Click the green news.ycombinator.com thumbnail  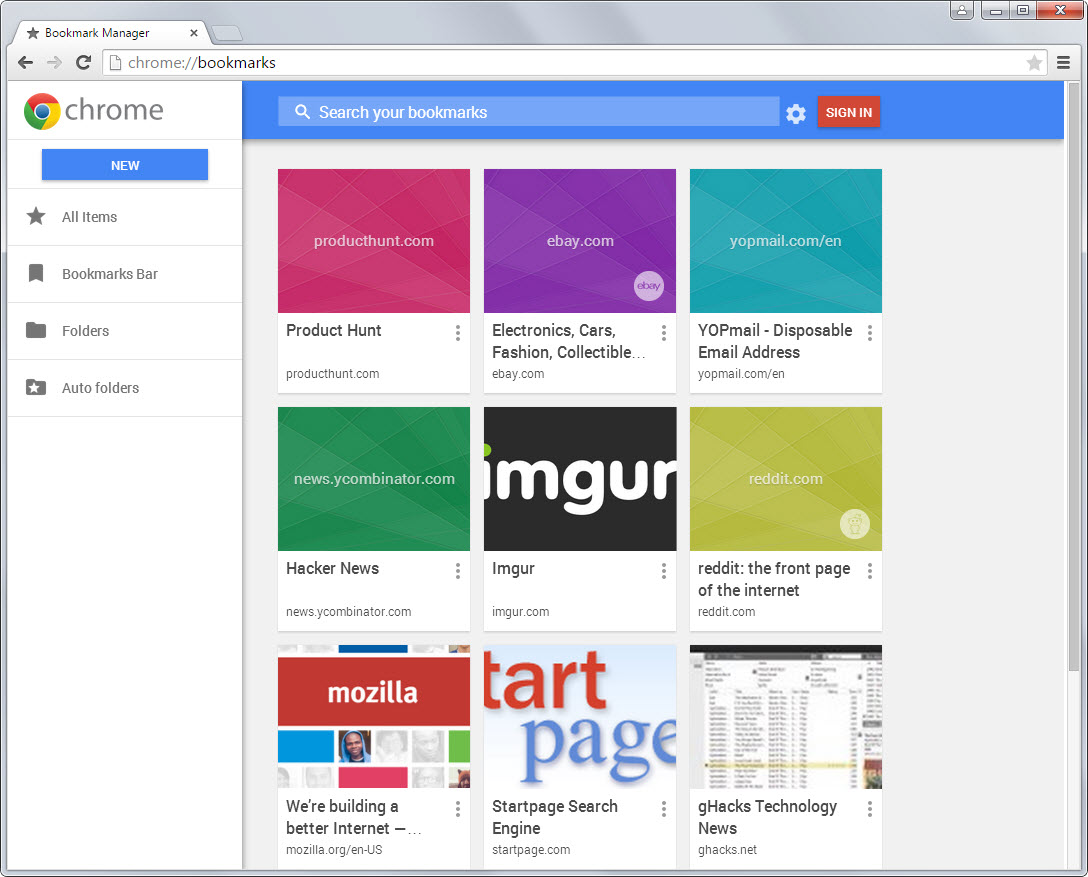coord(374,479)
